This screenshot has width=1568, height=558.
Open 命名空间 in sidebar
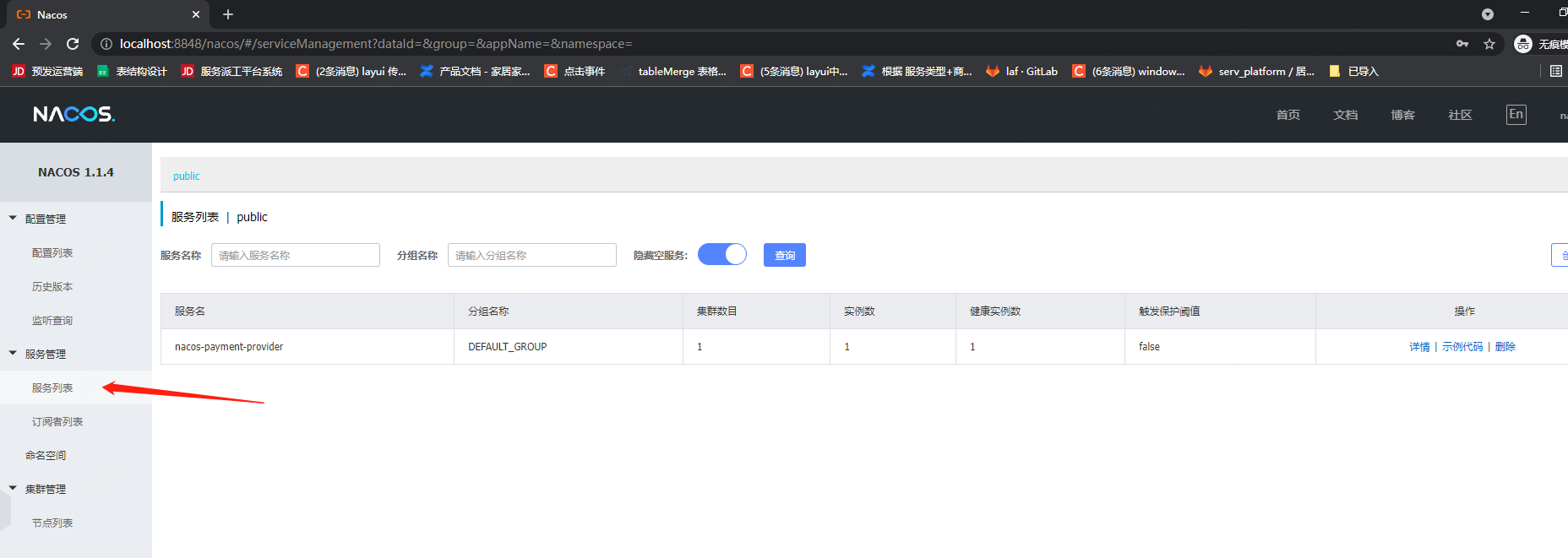46,455
